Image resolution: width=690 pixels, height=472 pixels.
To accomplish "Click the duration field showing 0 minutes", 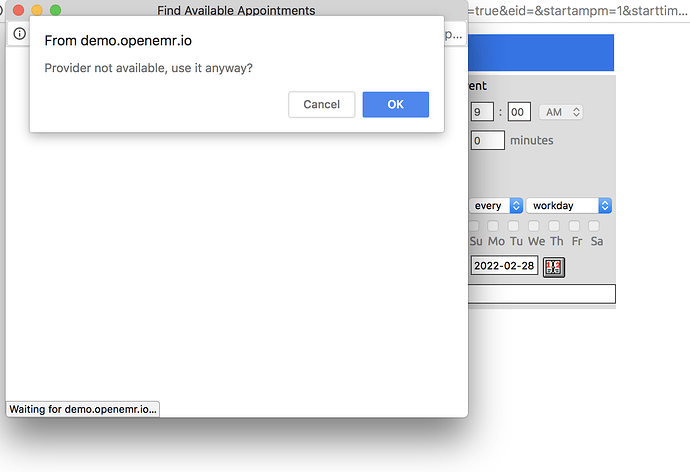I will tap(487, 140).
